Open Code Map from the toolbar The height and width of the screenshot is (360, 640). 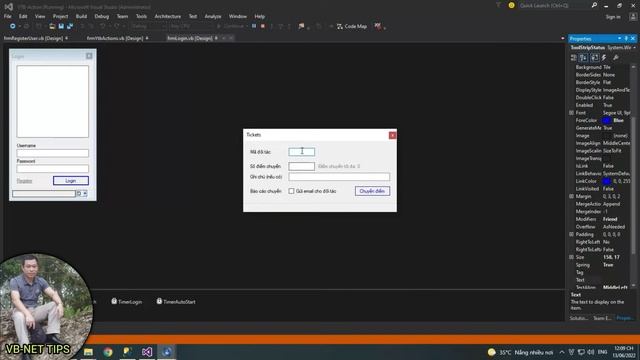coord(351,26)
